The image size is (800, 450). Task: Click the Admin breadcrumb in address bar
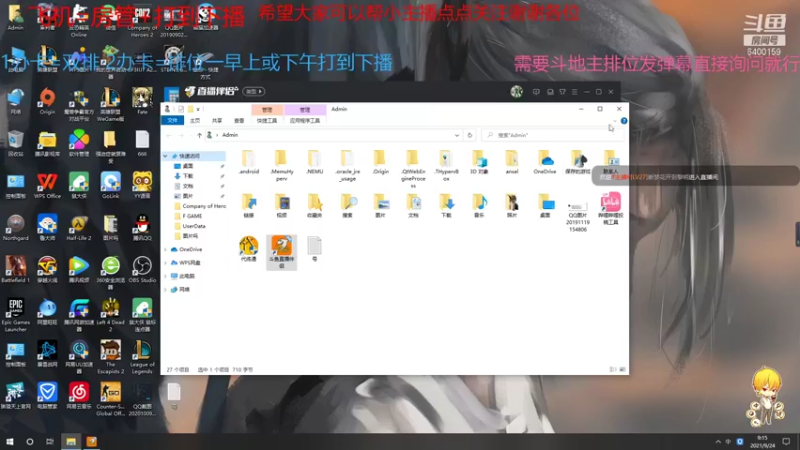click(x=230, y=135)
